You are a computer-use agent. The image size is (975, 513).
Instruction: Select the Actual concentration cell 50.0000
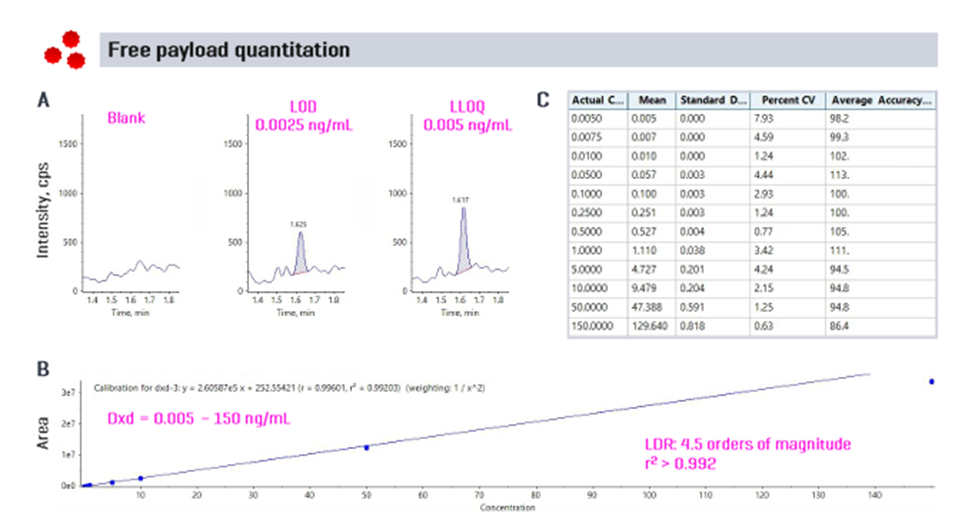589,307
